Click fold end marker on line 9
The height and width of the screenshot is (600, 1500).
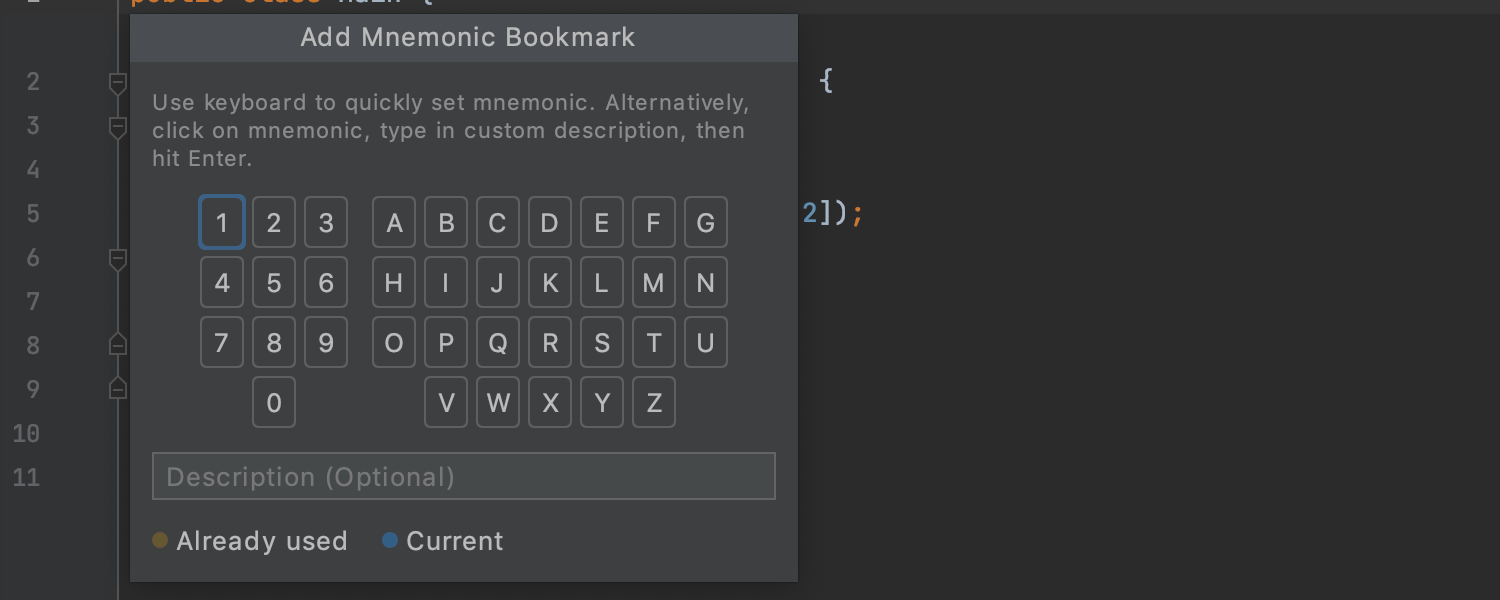(117, 389)
